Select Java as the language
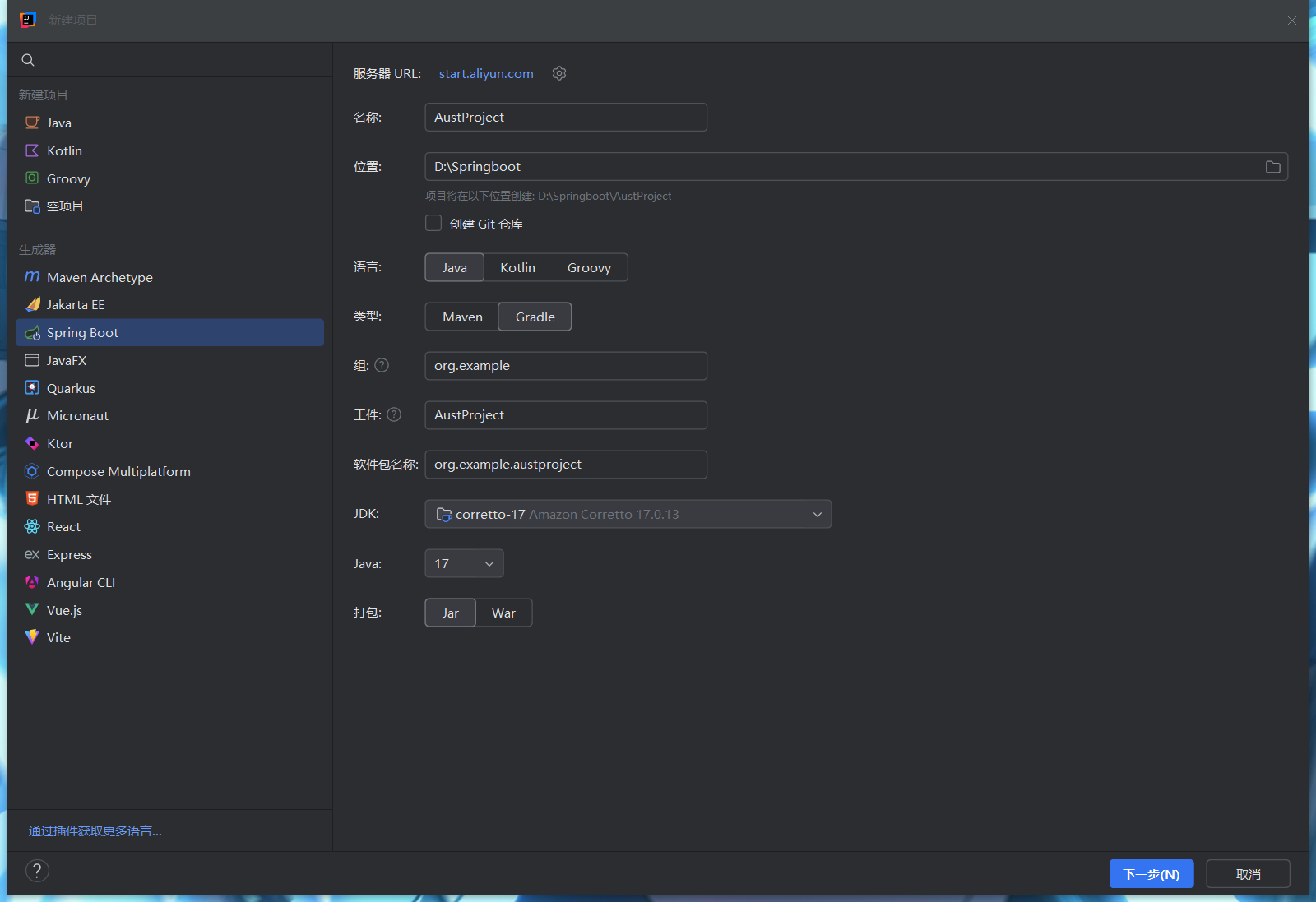 click(x=454, y=267)
